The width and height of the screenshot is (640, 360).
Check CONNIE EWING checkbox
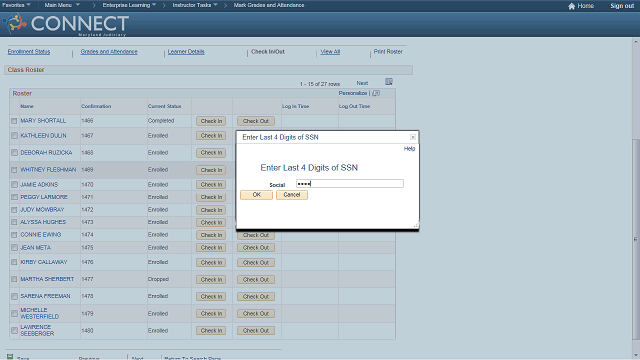(x=14, y=235)
